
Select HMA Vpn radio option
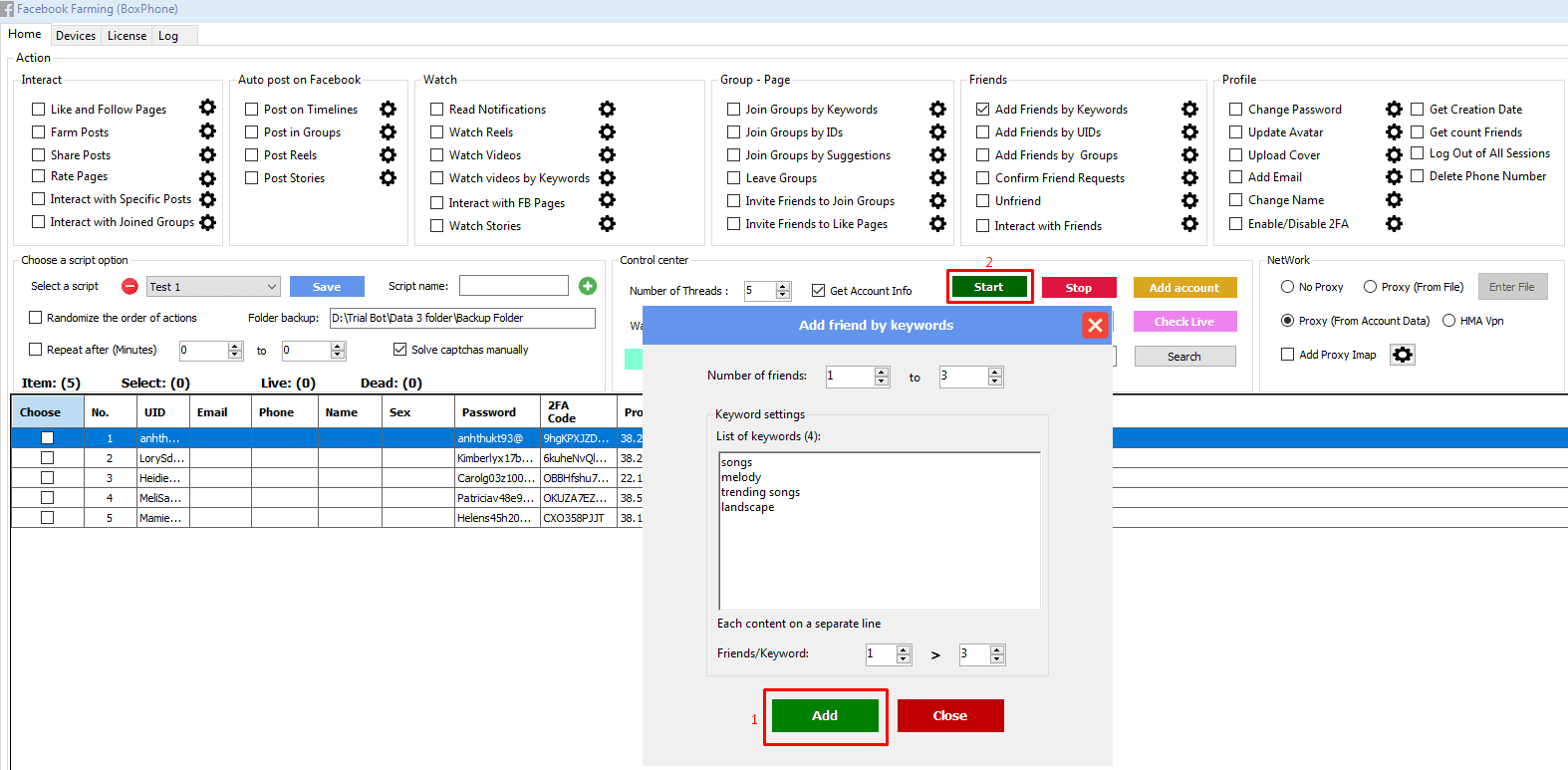(x=1448, y=321)
